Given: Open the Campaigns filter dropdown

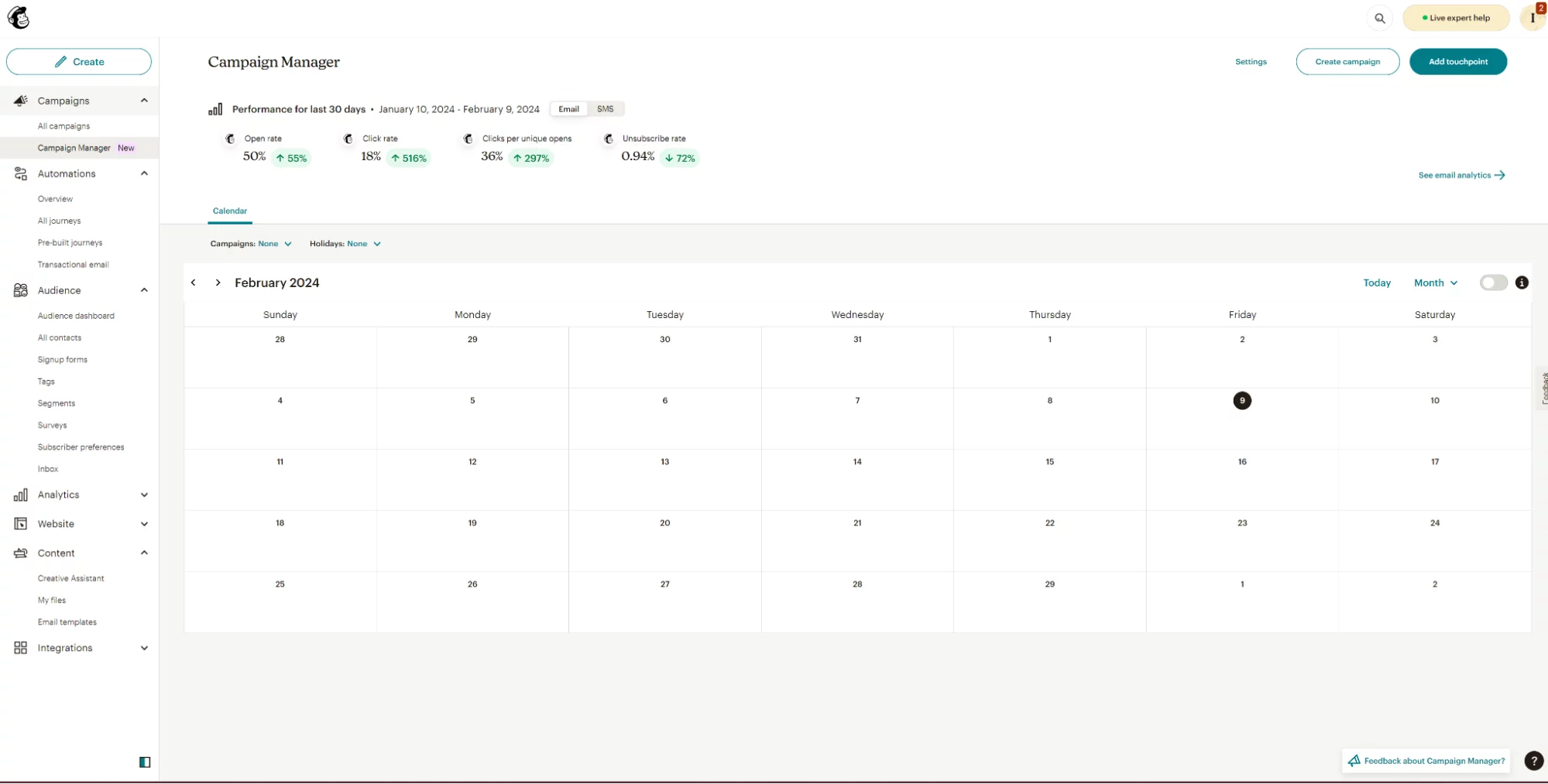Looking at the screenshot, I should 251,244.
